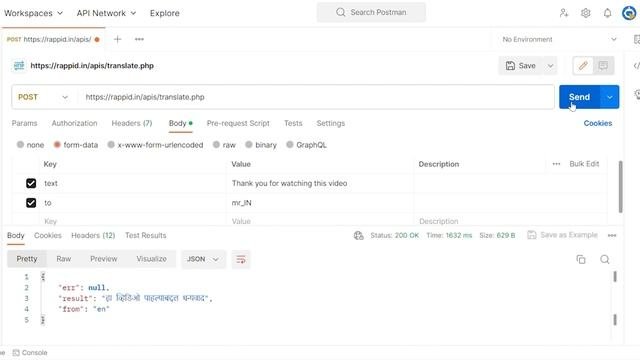Click into the request URL input field
640x360 pixels.
pos(315,97)
